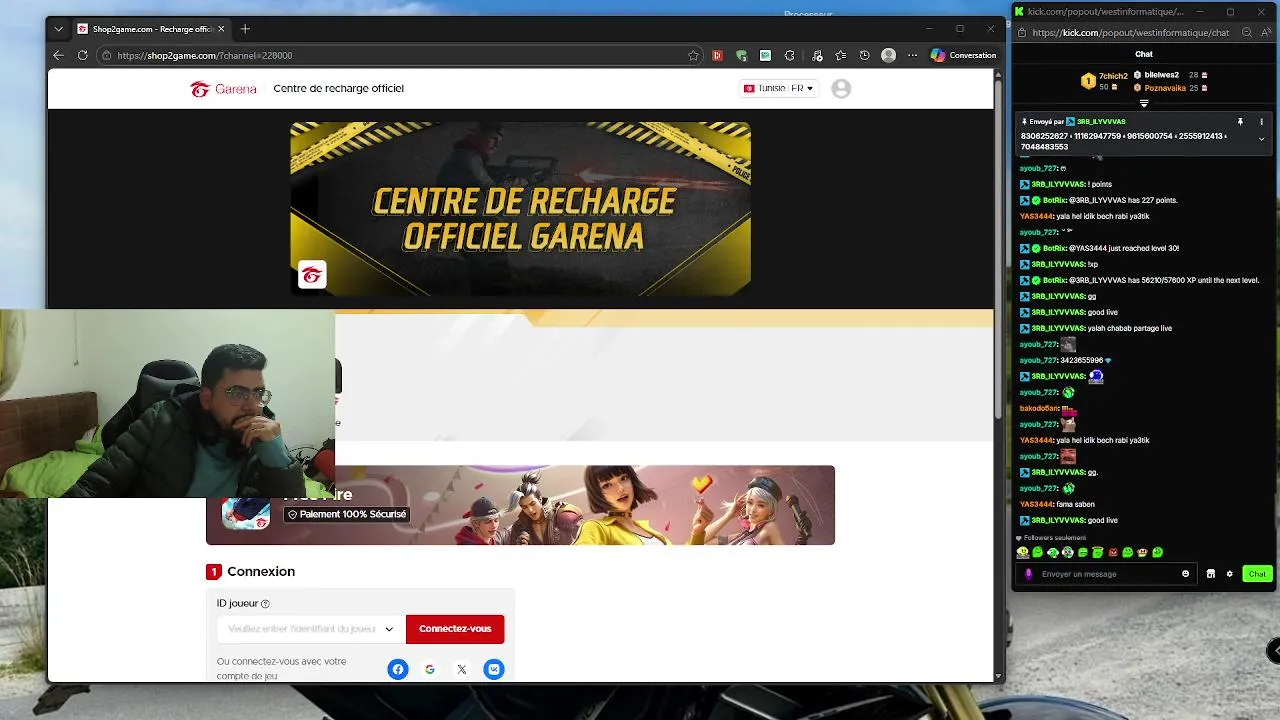Open the Favorites list icon in toolbar

pyautogui.click(x=840, y=55)
